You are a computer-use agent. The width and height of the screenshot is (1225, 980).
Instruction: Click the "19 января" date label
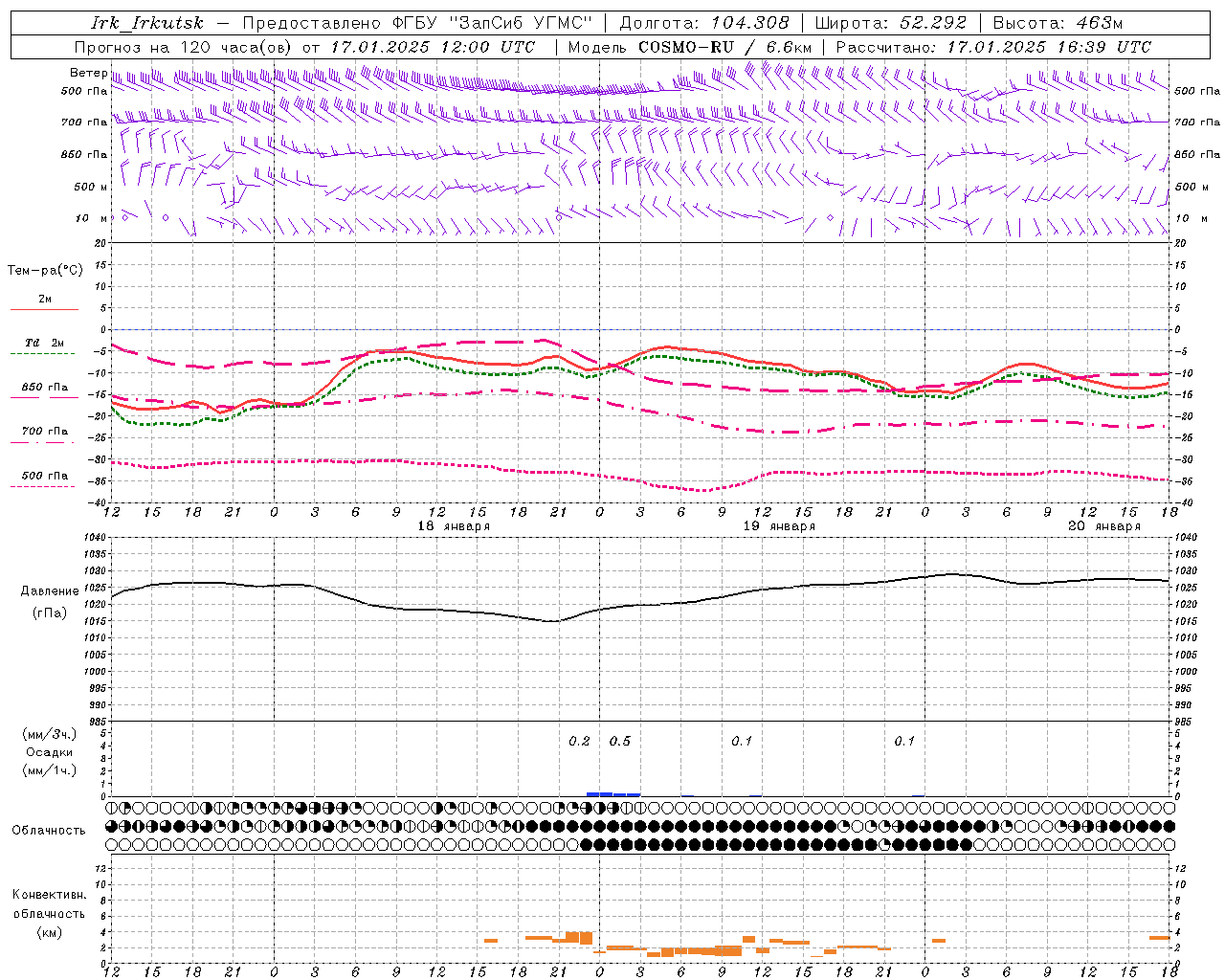[779, 526]
